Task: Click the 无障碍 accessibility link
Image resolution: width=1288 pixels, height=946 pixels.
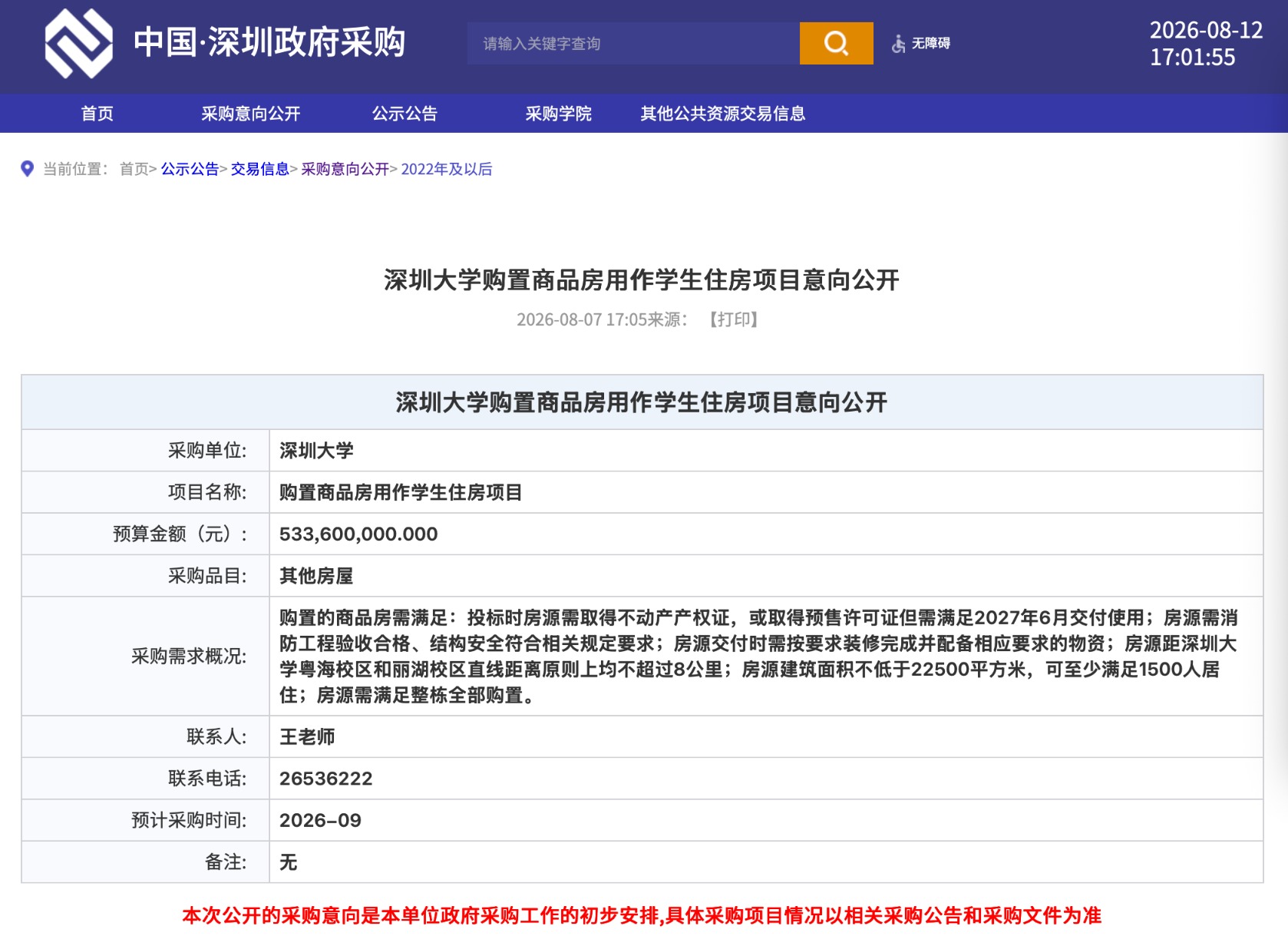Action: pos(930,44)
